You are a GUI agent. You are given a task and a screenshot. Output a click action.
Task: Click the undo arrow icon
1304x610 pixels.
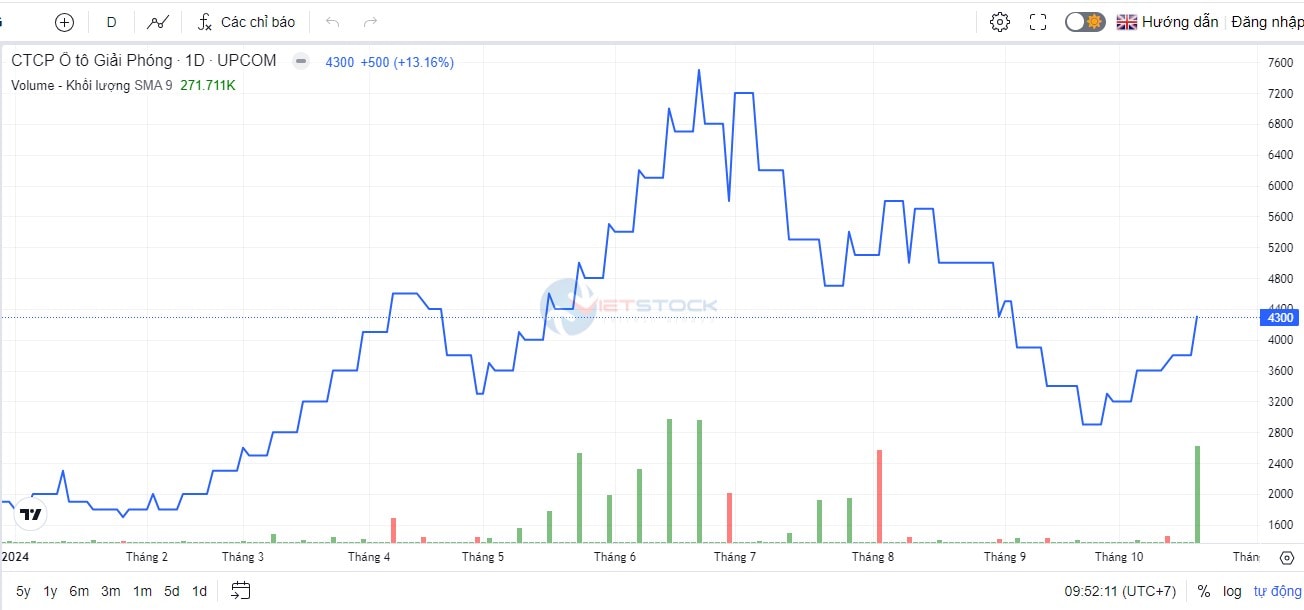[x=333, y=22]
